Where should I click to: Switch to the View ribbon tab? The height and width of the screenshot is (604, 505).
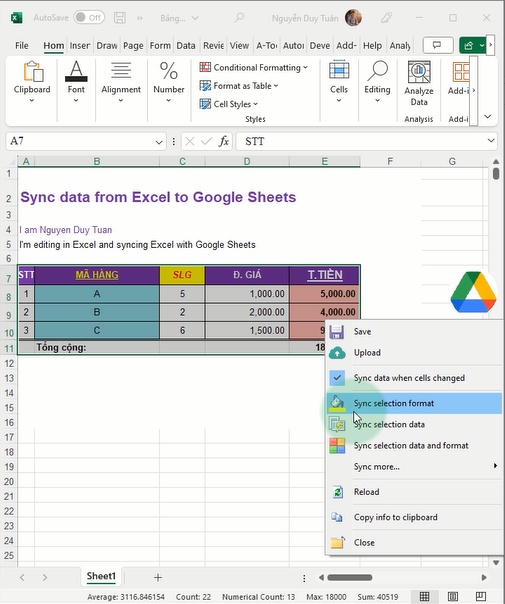pyautogui.click(x=239, y=45)
